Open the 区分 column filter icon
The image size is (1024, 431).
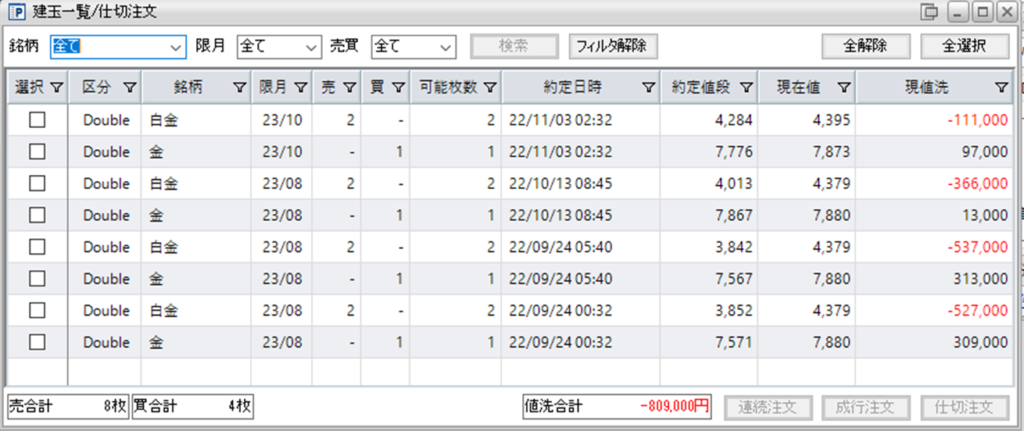tap(130, 88)
